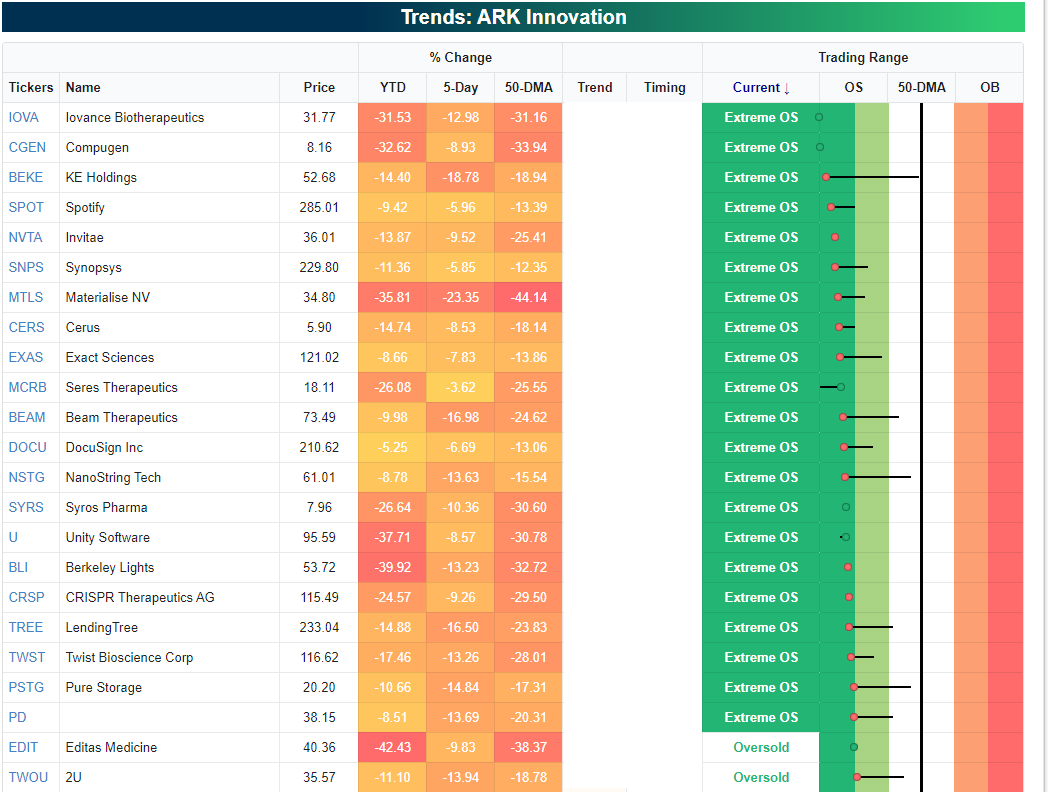Sort the table by the Current column
This screenshot has width=1048, height=792.
pos(761,88)
